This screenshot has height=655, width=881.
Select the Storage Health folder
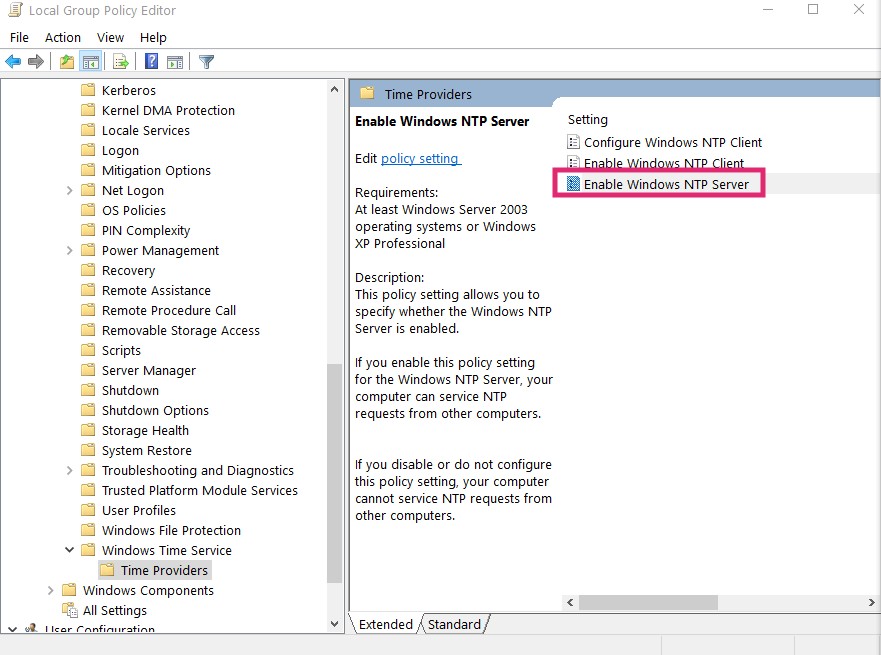point(145,430)
